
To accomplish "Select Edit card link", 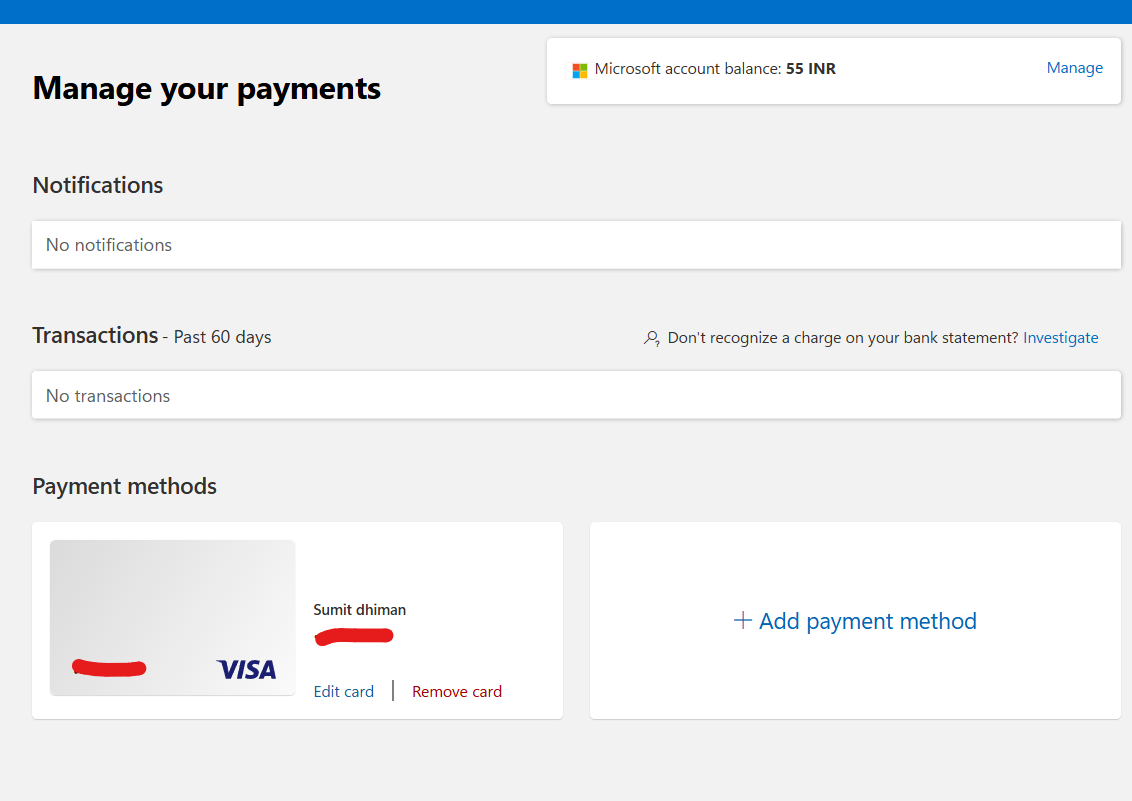I will pyautogui.click(x=344, y=691).
